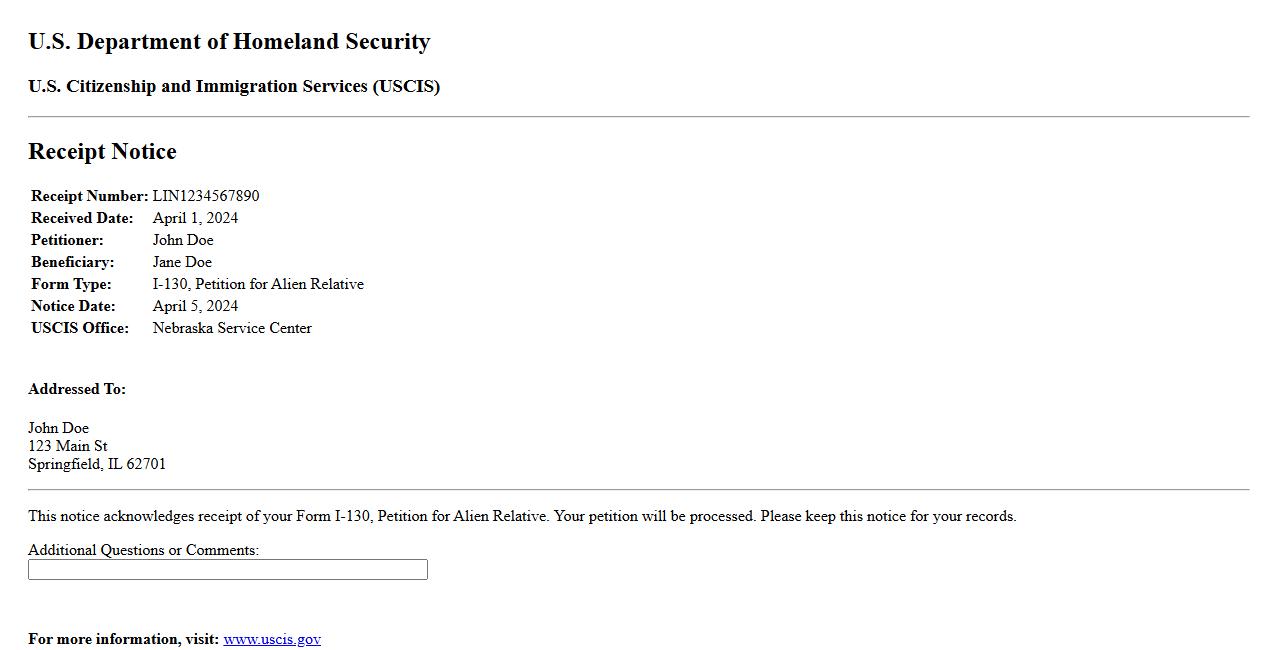Screen dimensions: 1278x650
Task: Select the Notice Date value April 5, 2024
Action: pos(195,306)
